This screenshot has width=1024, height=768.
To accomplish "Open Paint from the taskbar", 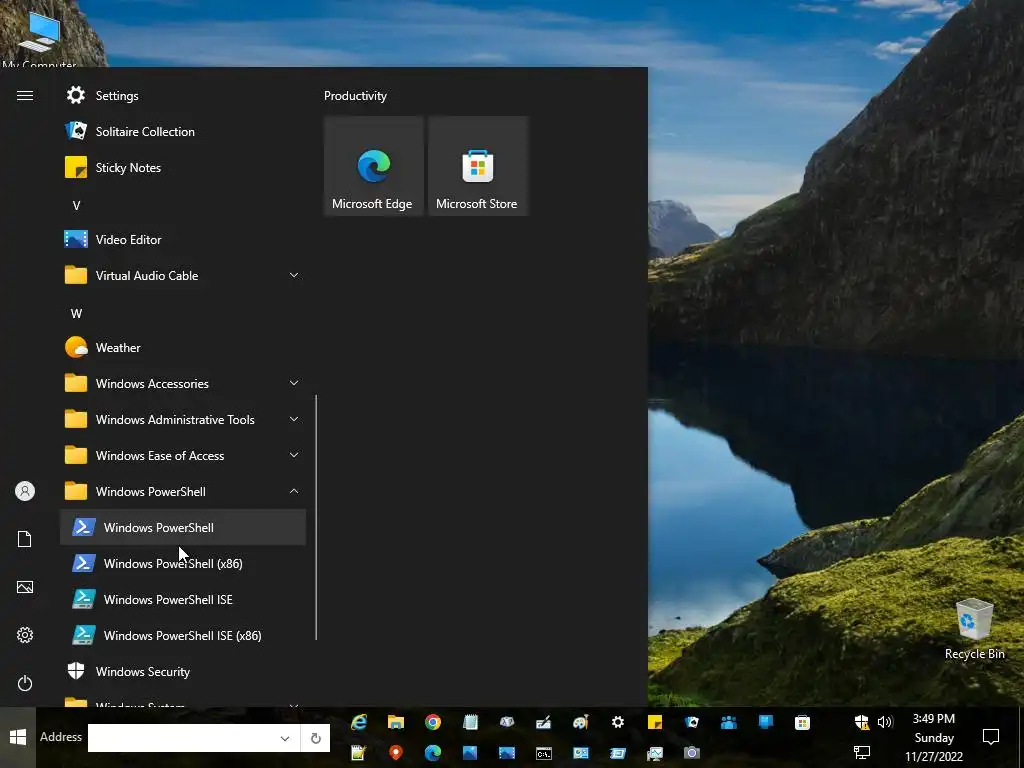I will [581, 722].
